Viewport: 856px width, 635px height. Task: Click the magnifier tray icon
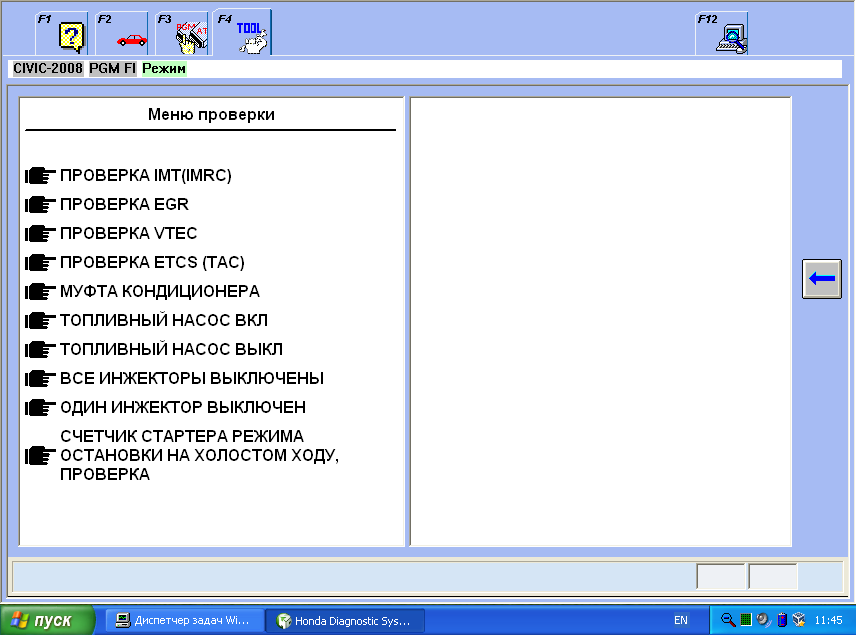tap(728, 620)
